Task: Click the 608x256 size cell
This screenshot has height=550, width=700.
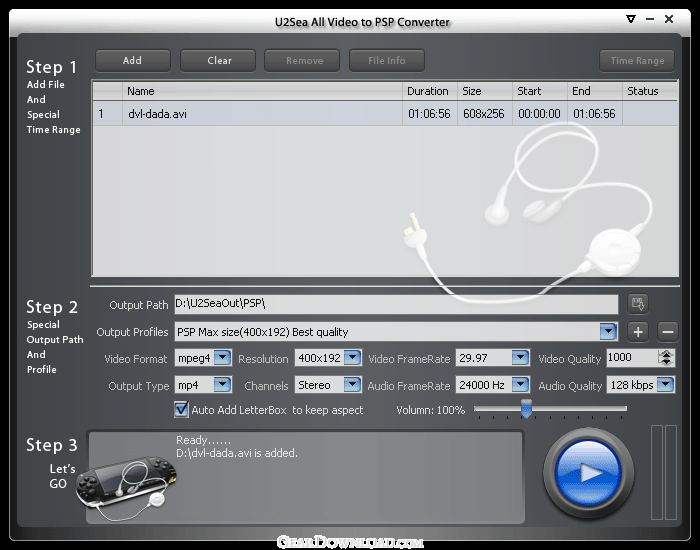Action: 484,114
